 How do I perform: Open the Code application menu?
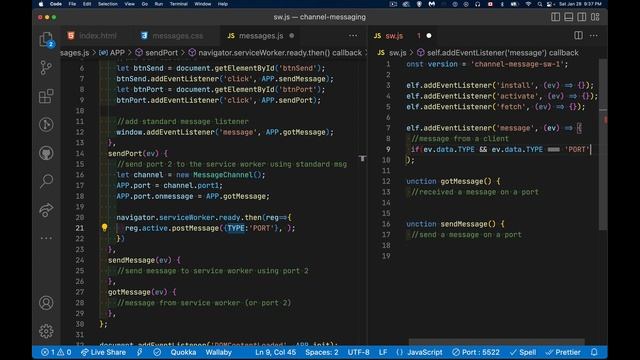click(x=56, y=4)
